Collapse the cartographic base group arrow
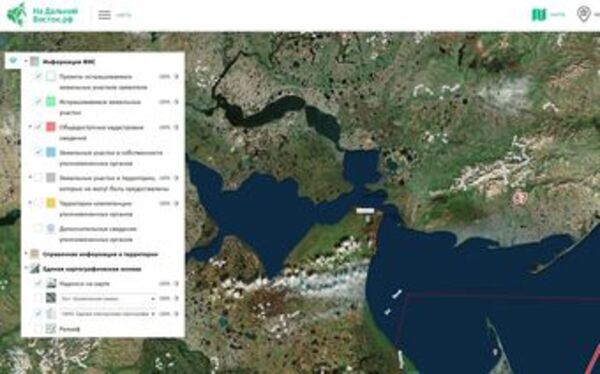Image resolution: width=600 pixels, height=374 pixels. [x=26, y=269]
